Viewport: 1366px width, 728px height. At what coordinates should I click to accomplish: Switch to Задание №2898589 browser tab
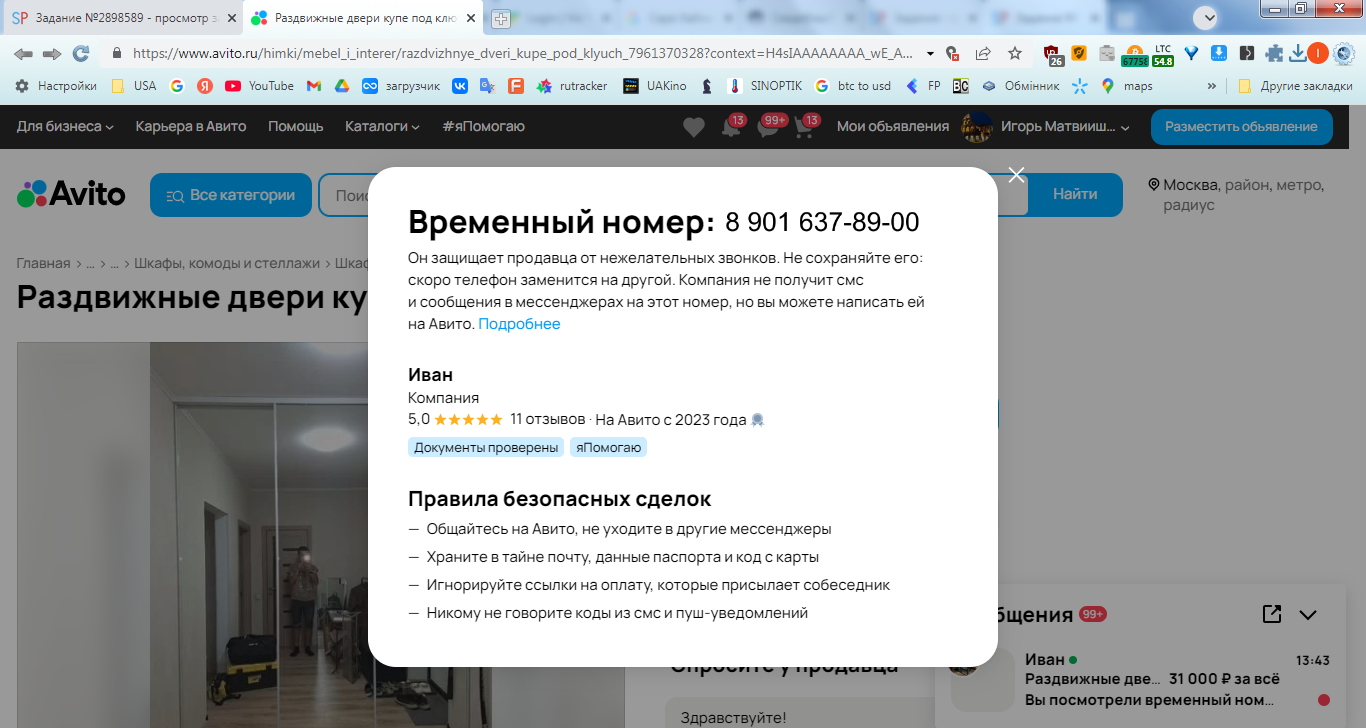[121, 18]
